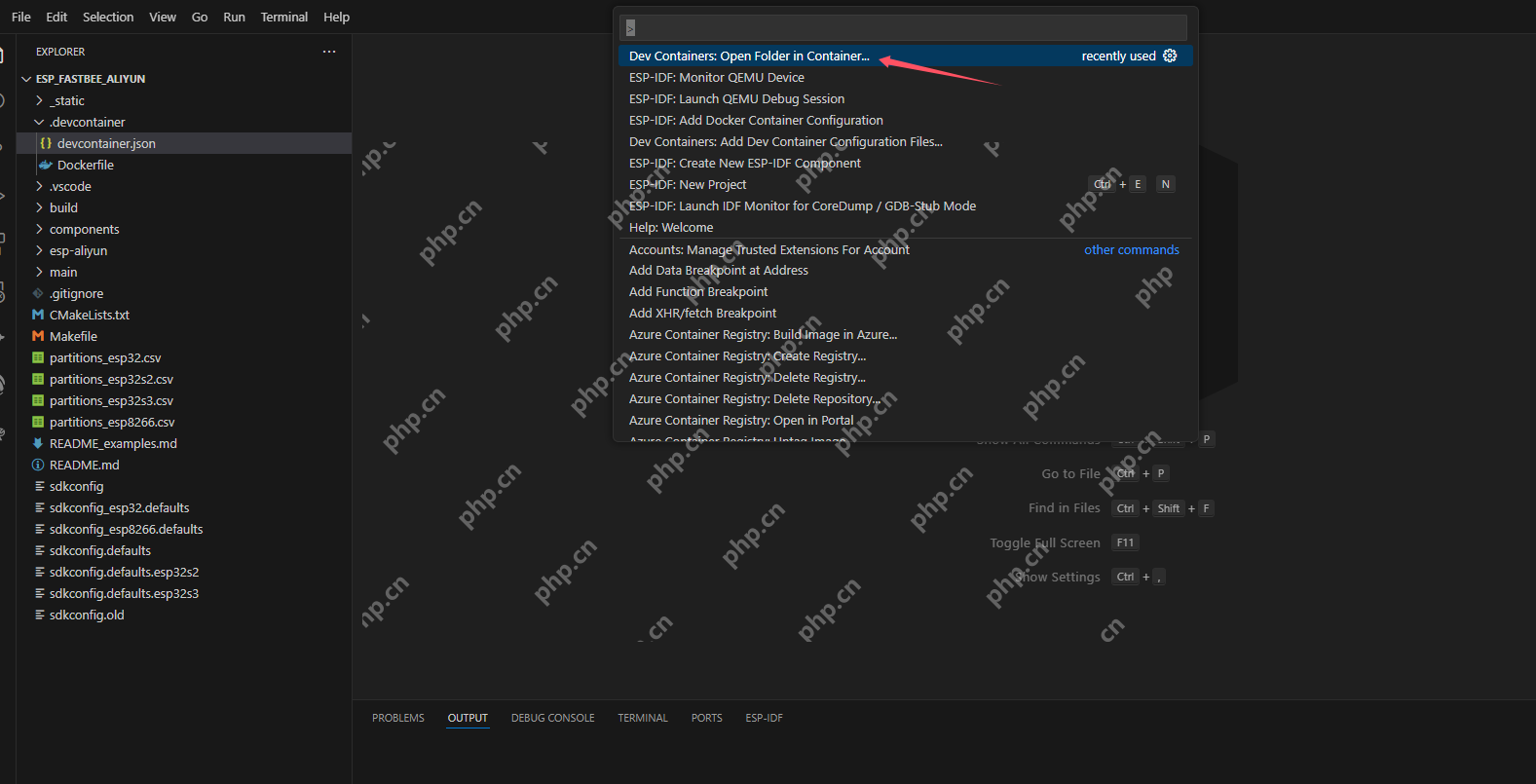Viewport: 1536px width, 784px height.
Task: Click the README.md info icon
Action: (x=38, y=465)
